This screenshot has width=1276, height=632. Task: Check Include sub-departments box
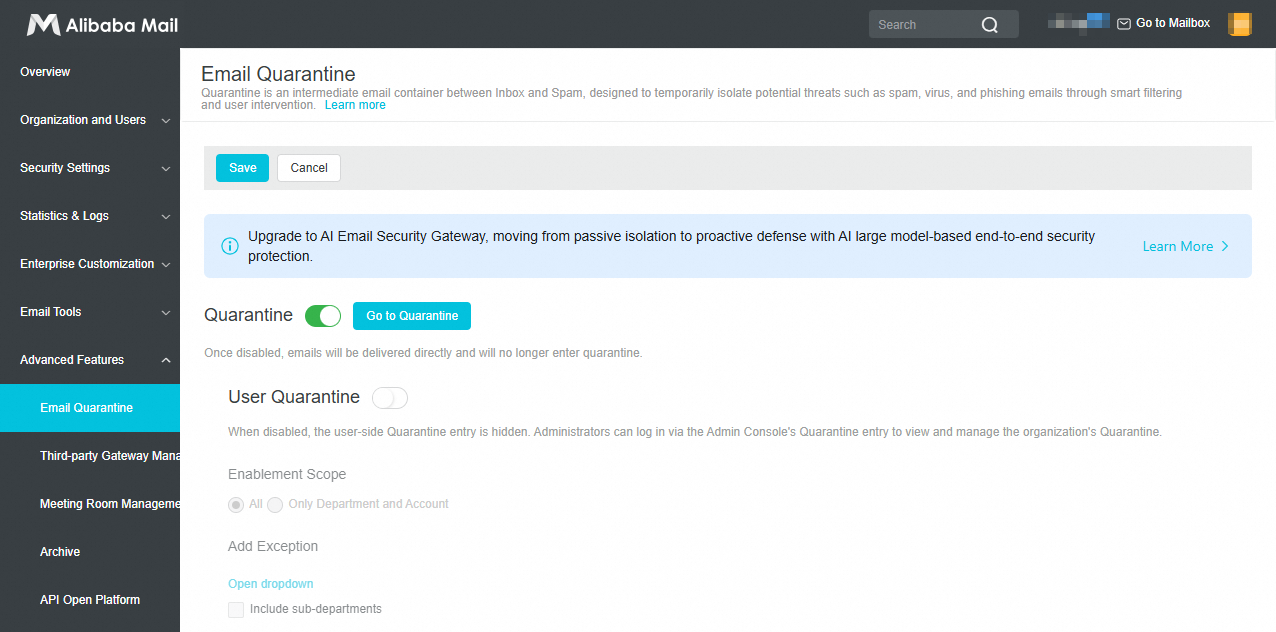click(x=236, y=610)
